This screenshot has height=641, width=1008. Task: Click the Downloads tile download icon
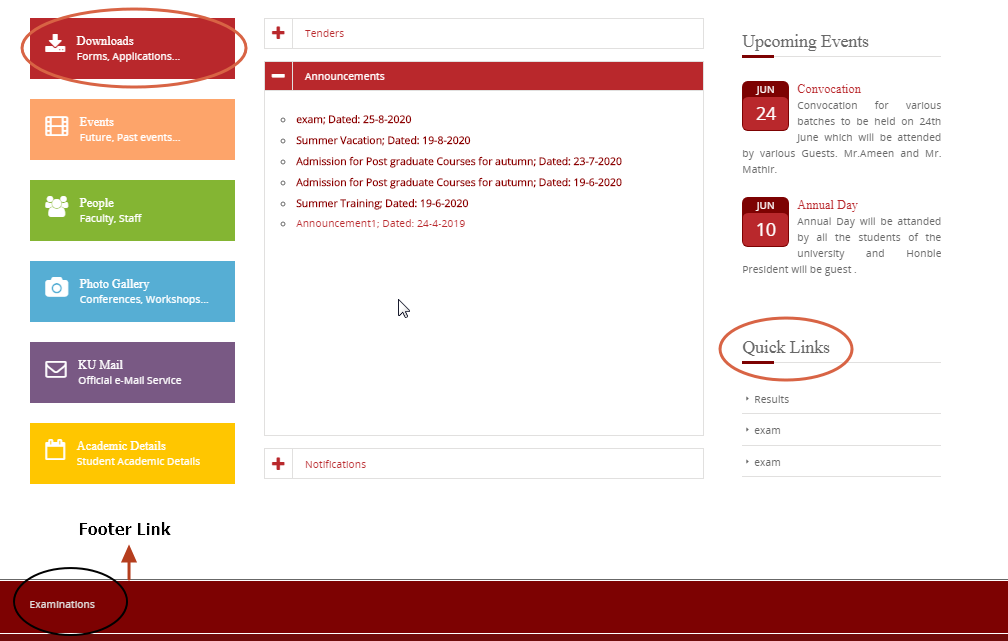(56, 43)
